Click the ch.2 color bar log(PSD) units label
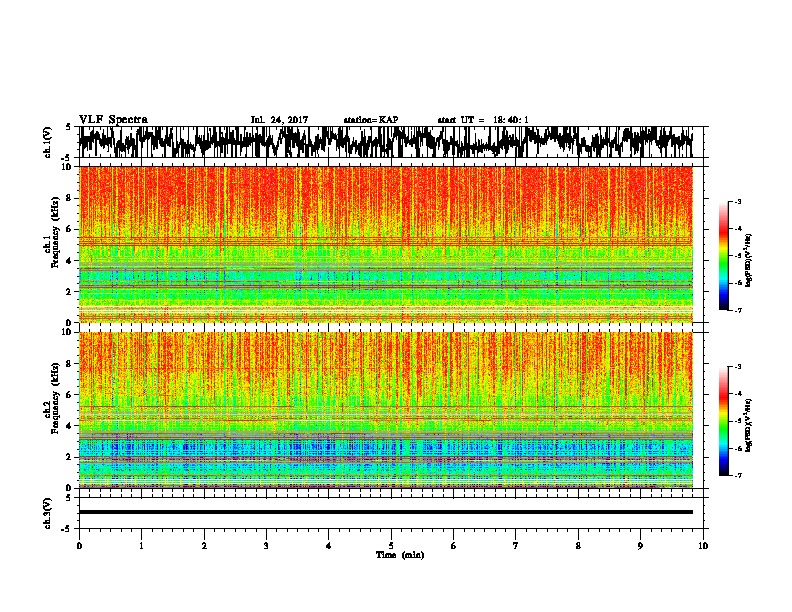Viewport: 792px width, 612px height. click(x=749, y=426)
